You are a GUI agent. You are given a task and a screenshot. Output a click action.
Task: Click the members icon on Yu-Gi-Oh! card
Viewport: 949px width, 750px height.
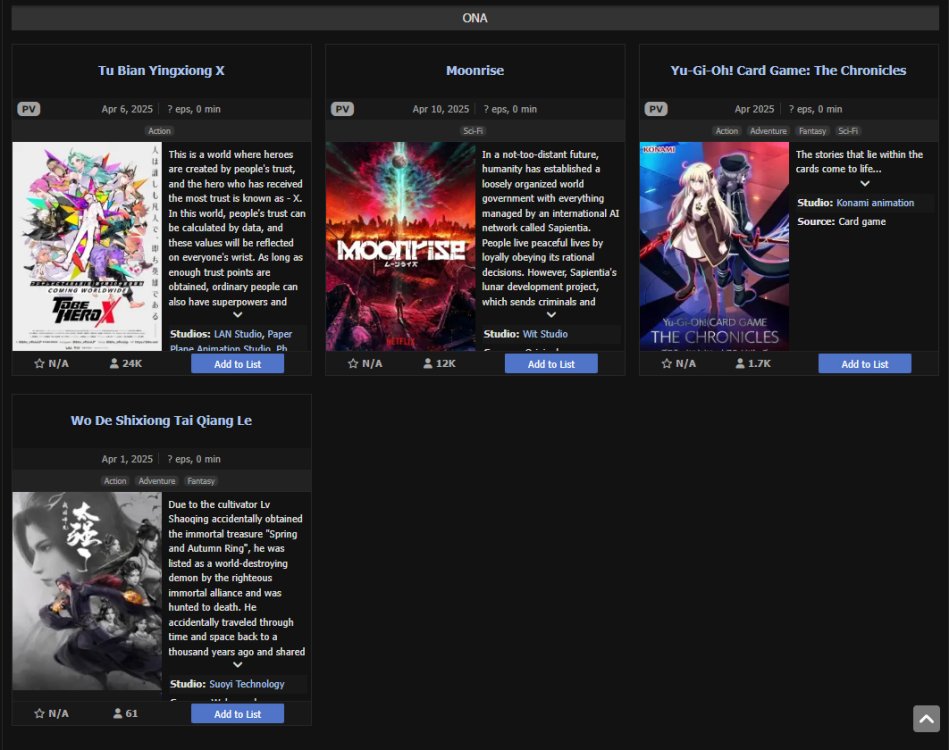740,363
